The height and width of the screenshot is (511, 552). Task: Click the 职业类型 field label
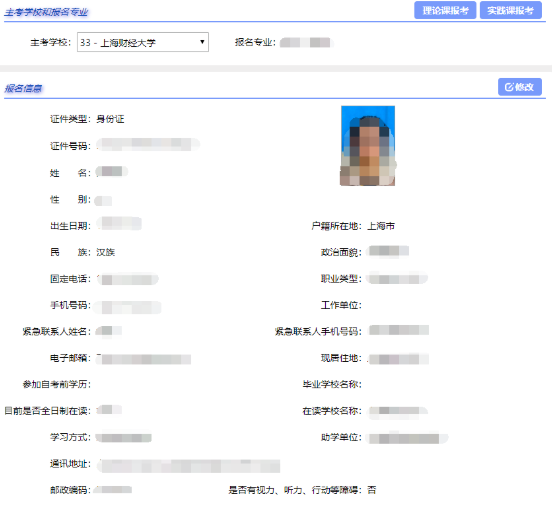click(x=341, y=279)
